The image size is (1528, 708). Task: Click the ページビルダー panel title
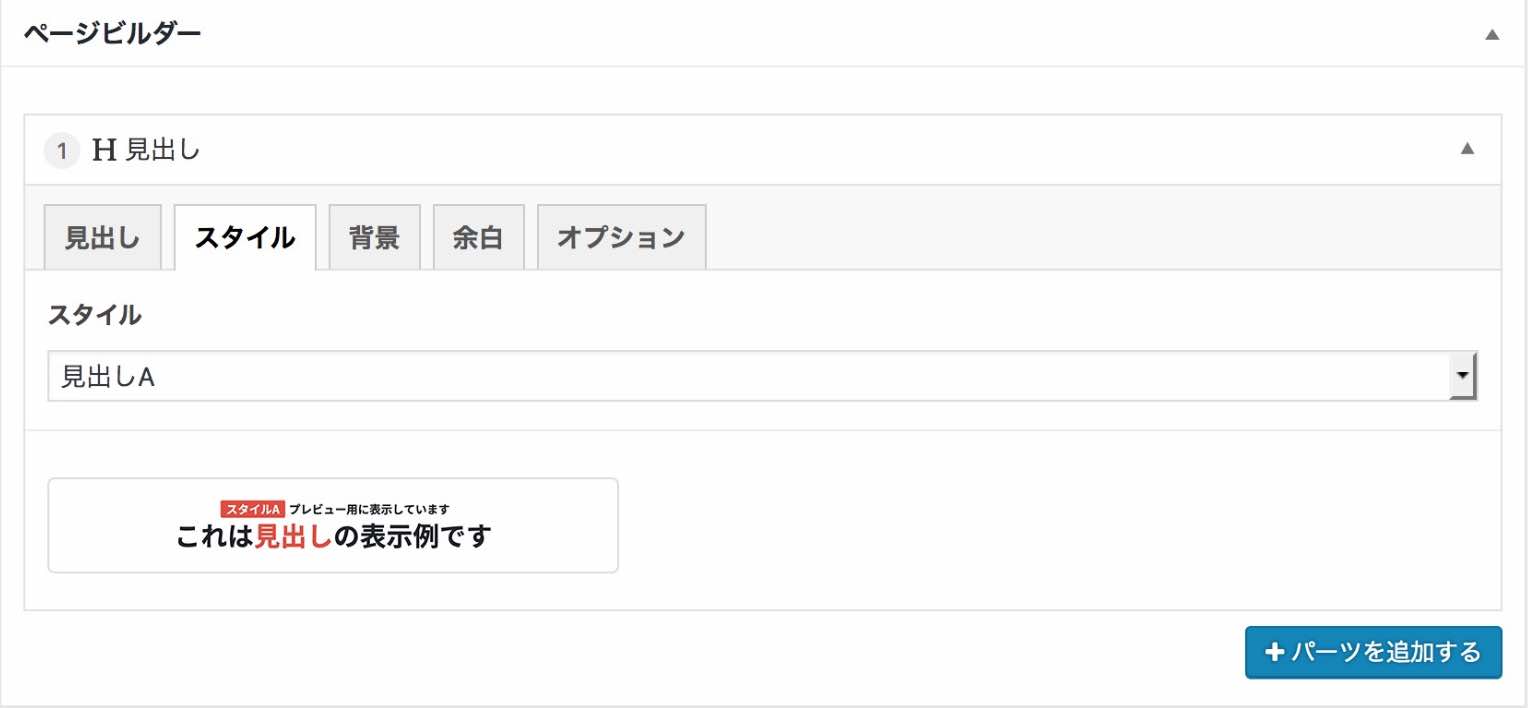pos(112,33)
